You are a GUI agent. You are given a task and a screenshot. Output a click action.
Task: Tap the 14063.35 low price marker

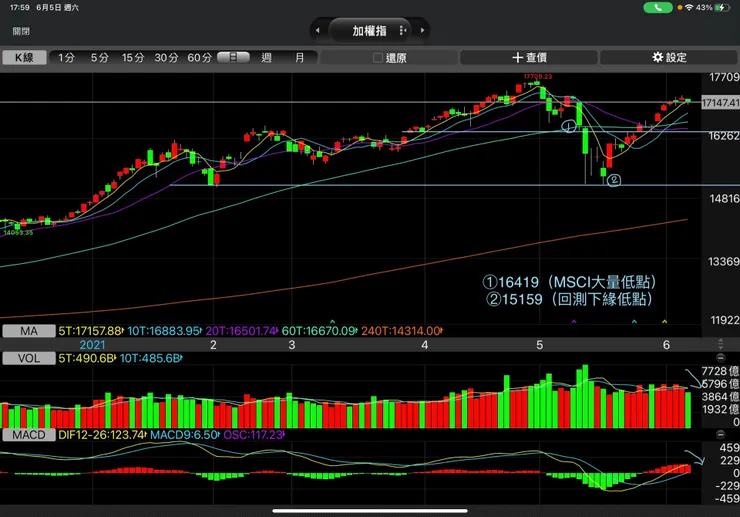tap(18, 232)
